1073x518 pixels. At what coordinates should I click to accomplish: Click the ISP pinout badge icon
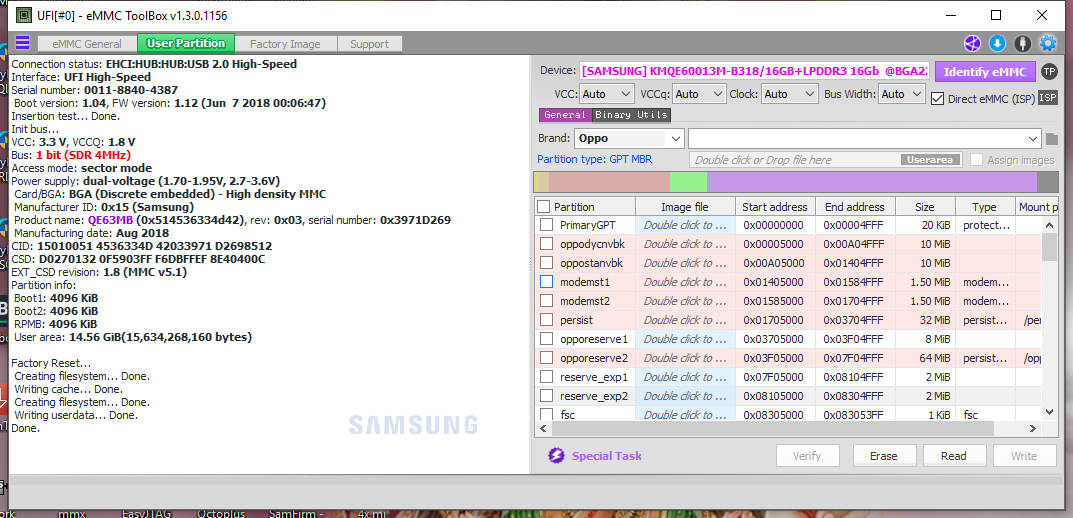point(1048,99)
